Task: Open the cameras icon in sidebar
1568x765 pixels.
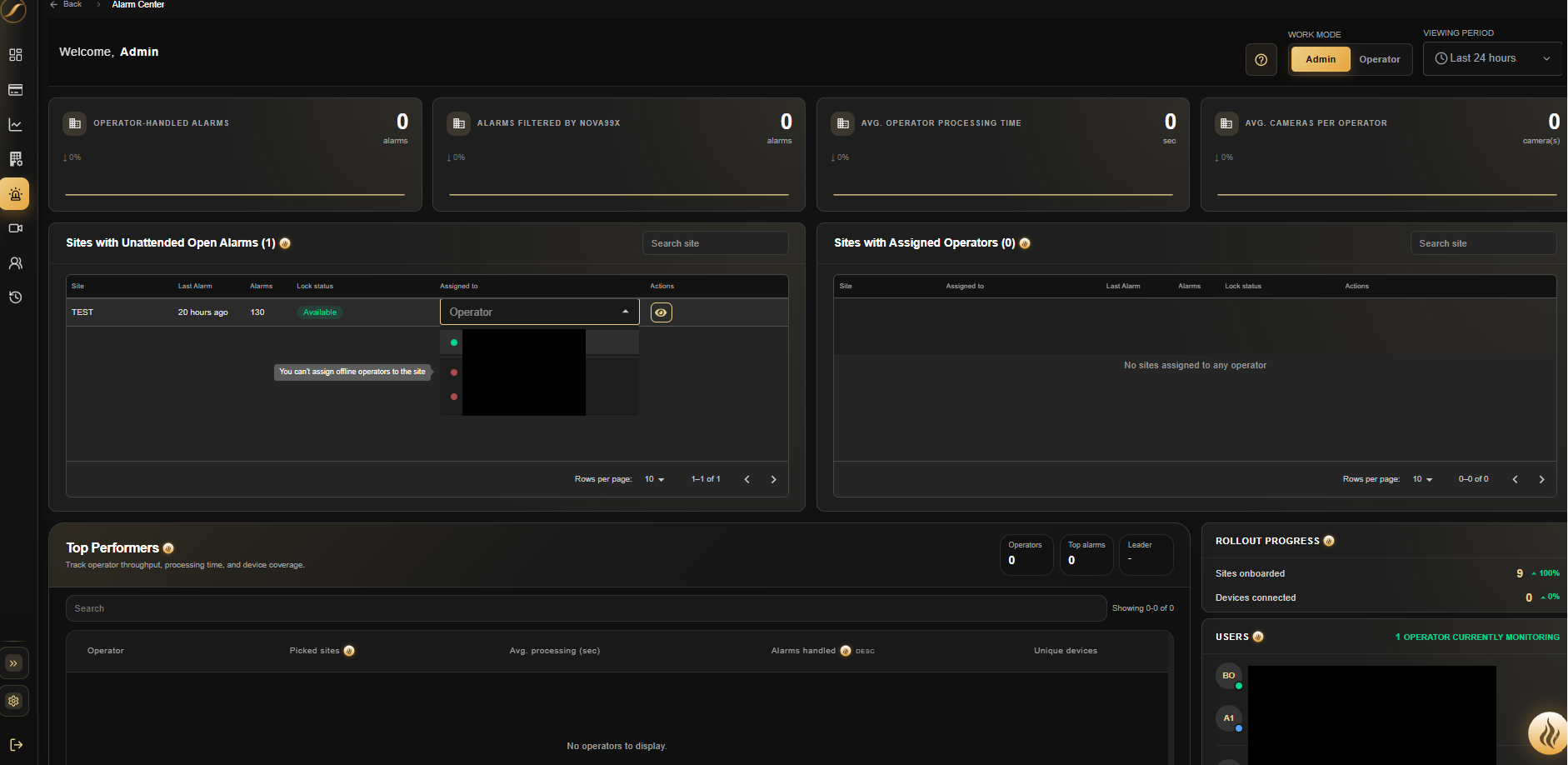Action: click(15, 228)
